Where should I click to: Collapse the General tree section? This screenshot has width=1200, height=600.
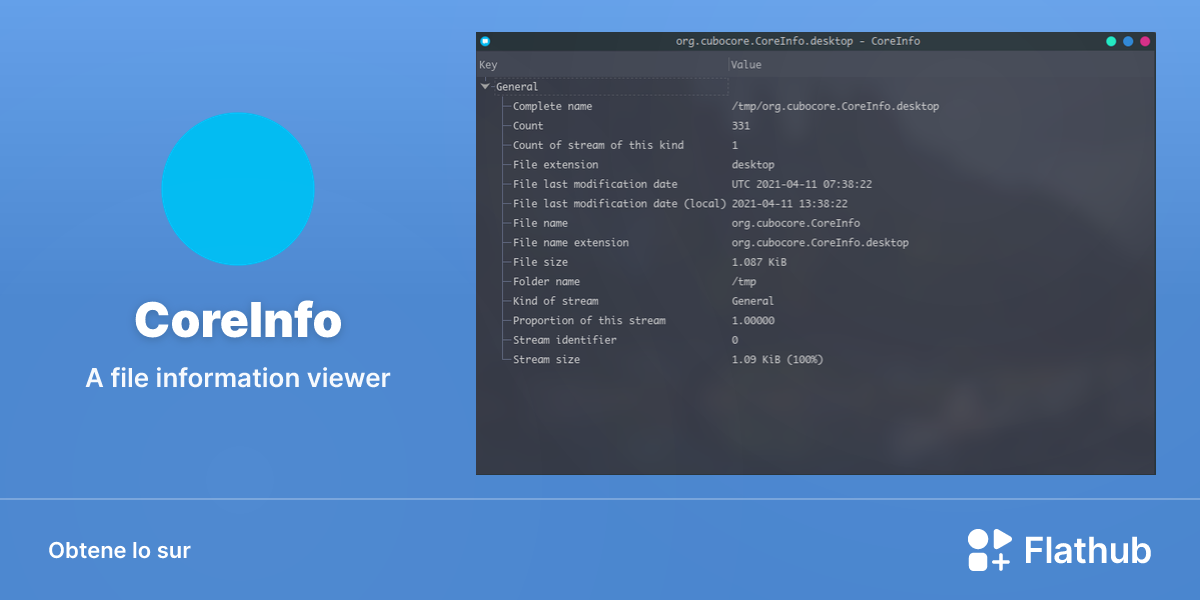point(485,87)
